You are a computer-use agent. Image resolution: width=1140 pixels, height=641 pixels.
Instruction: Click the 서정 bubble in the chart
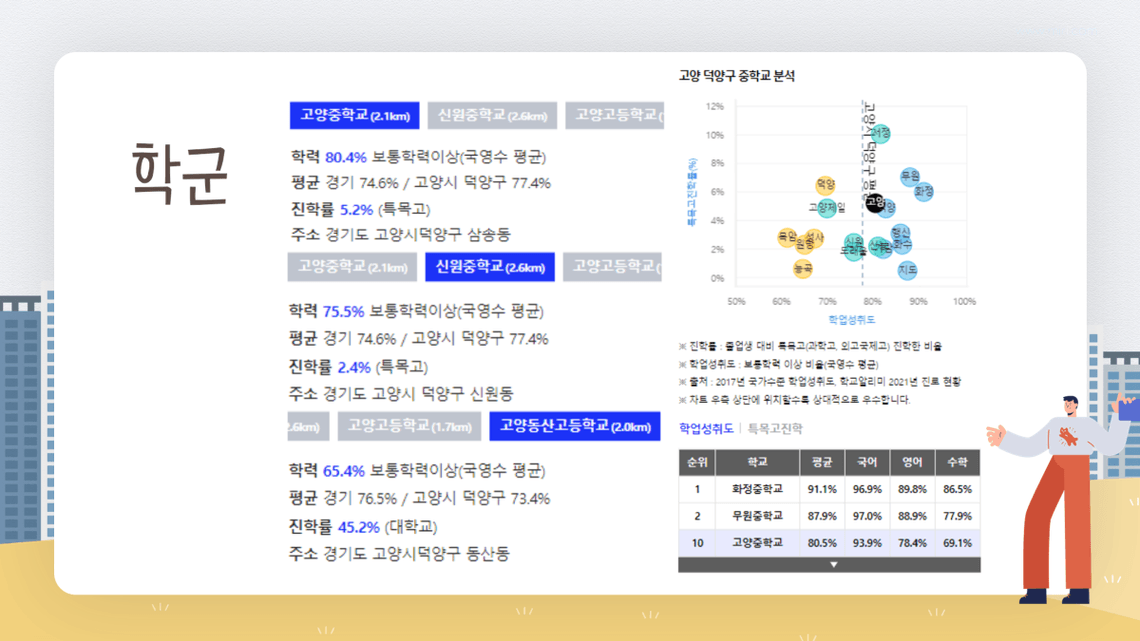pos(879,133)
